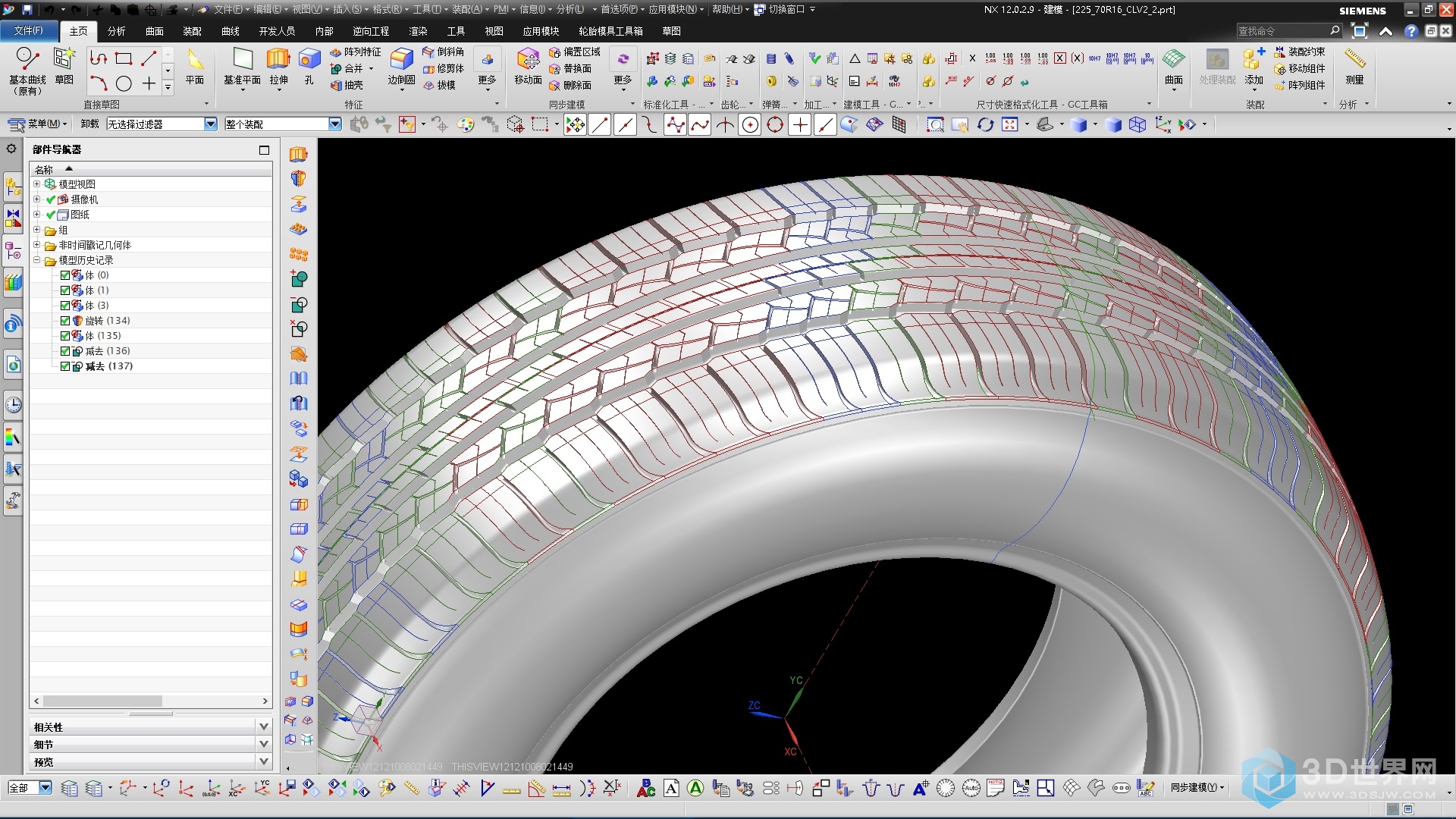Switch to the 分析 ribbon tab

point(116,31)
